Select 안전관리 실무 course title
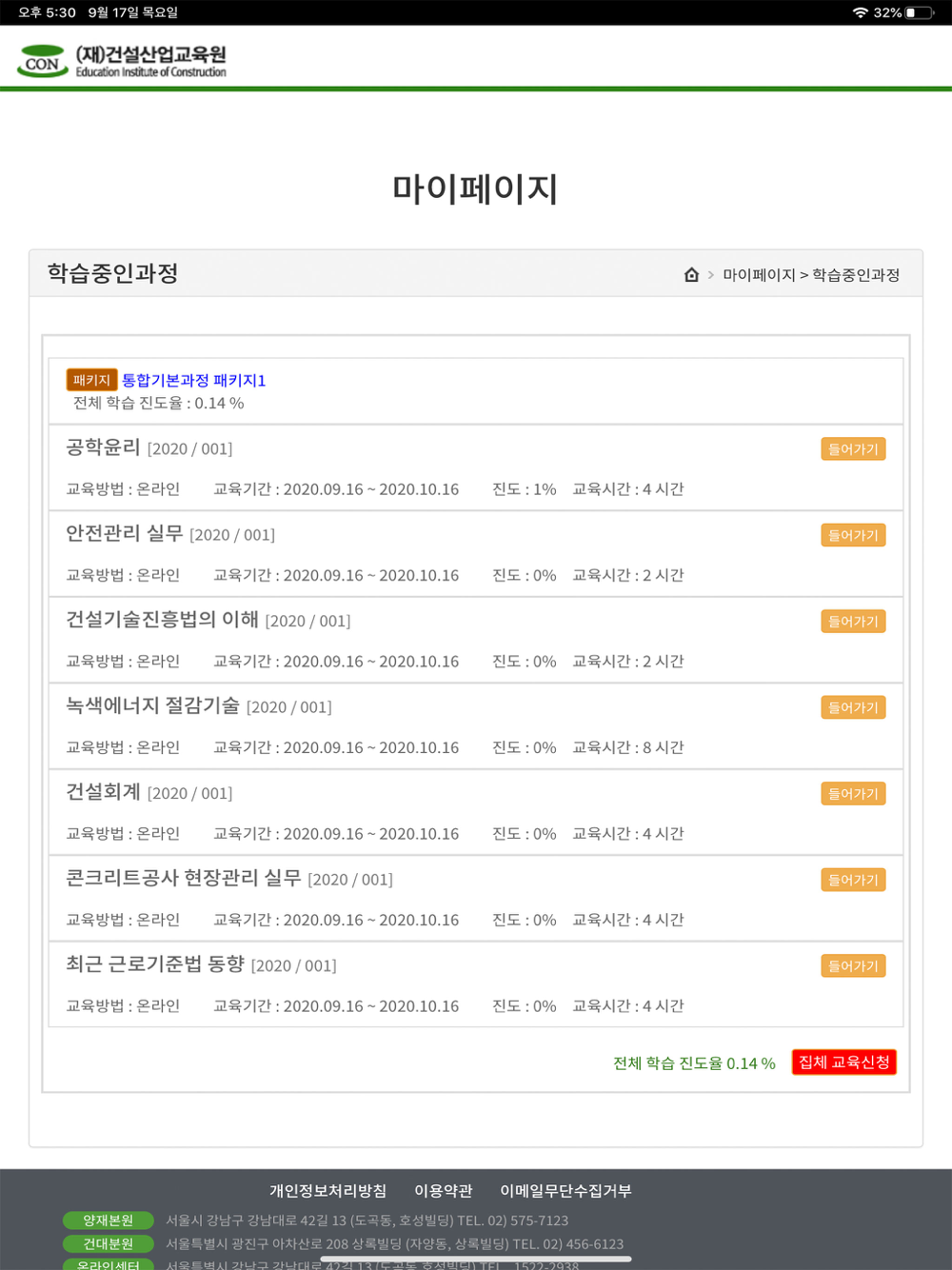The height and width of the screenshot is (1270, 952). (125, 533)
